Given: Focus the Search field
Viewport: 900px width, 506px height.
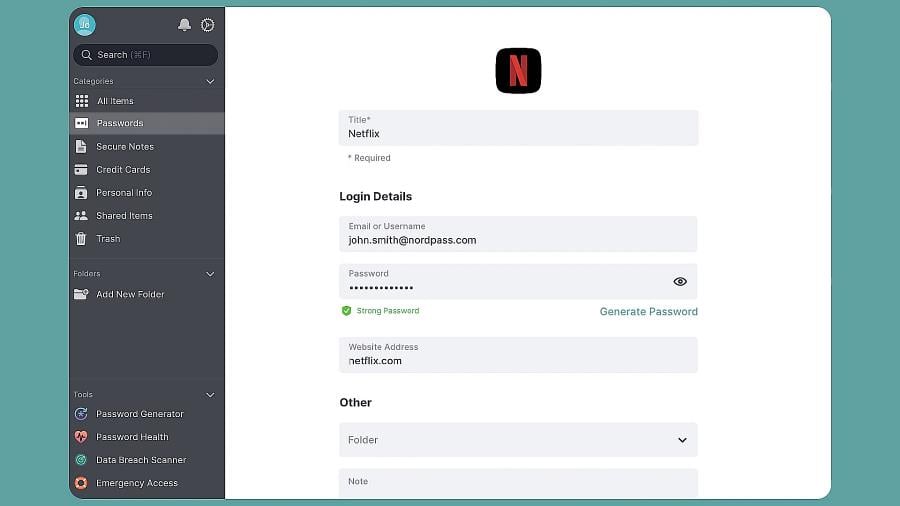Looking at the screenshot, I should coord(145,55).
